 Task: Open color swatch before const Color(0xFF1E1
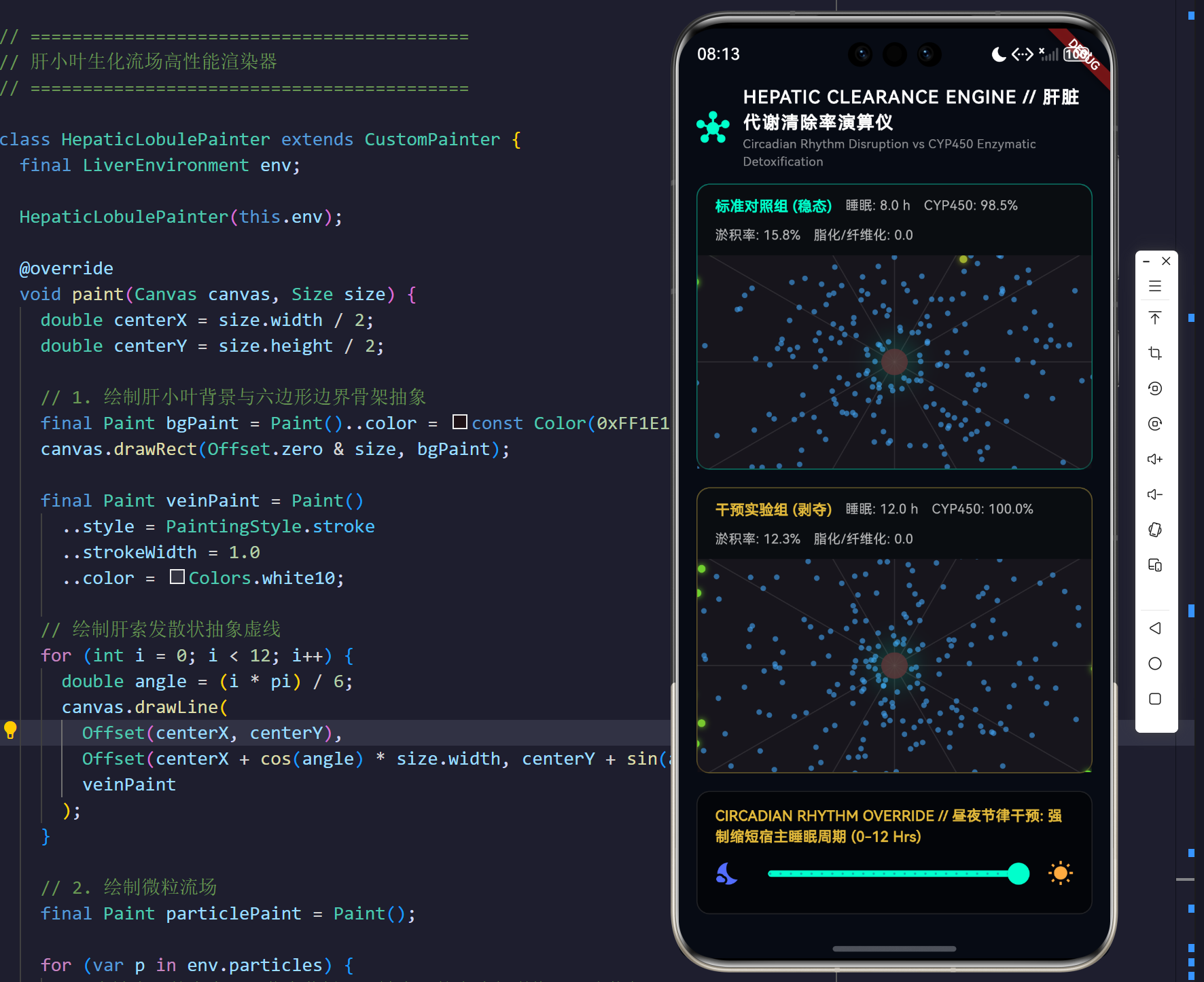(460, 422)
